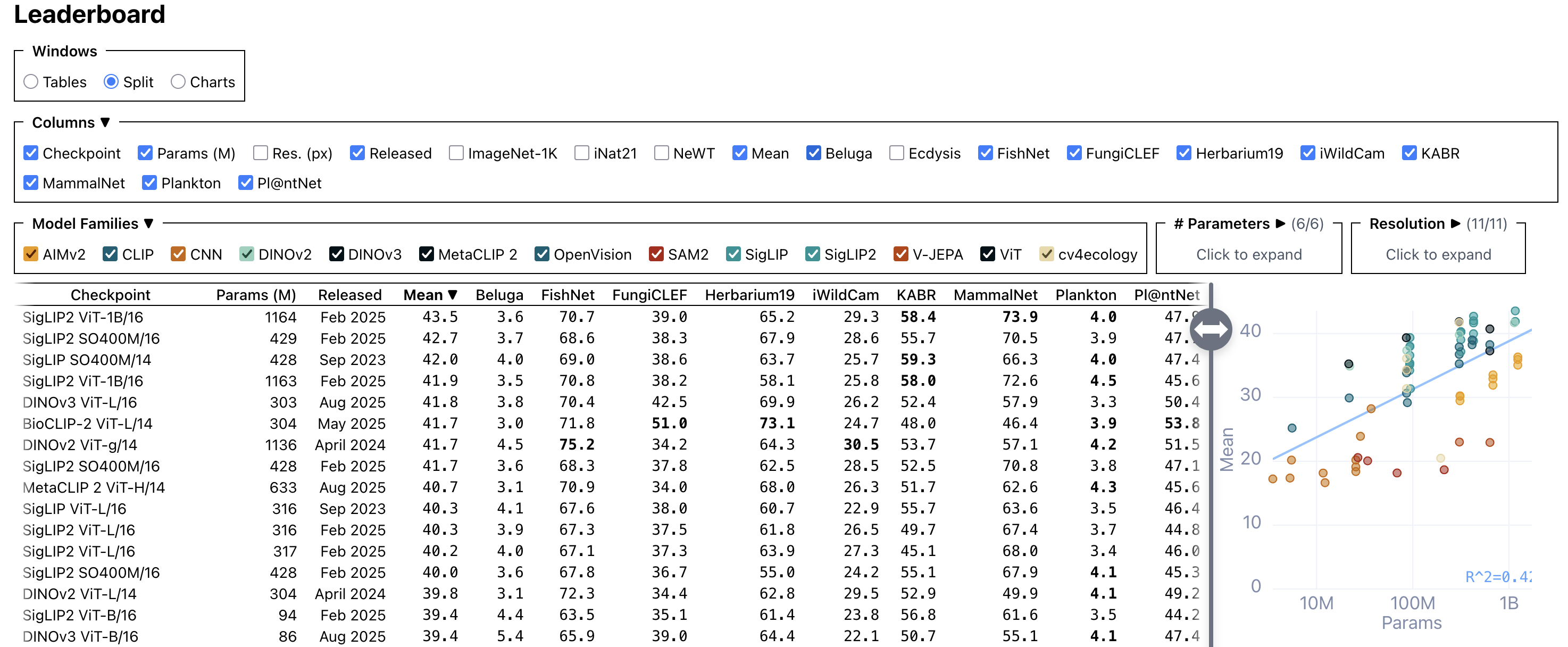Sort by the FishNet column header

click(568, 295)
